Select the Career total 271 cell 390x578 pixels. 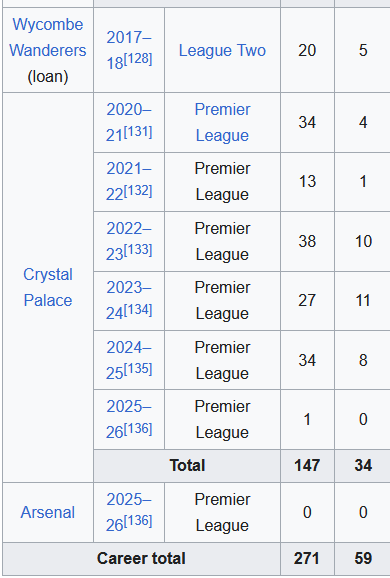point(307,558)
